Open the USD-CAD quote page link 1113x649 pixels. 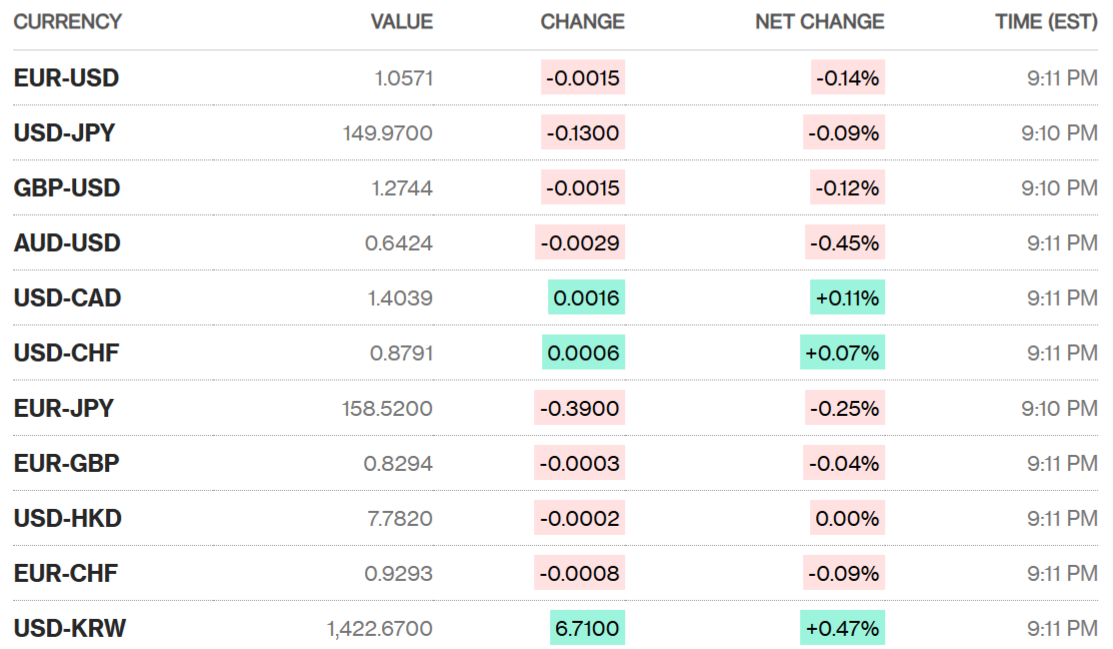[67, 298]
